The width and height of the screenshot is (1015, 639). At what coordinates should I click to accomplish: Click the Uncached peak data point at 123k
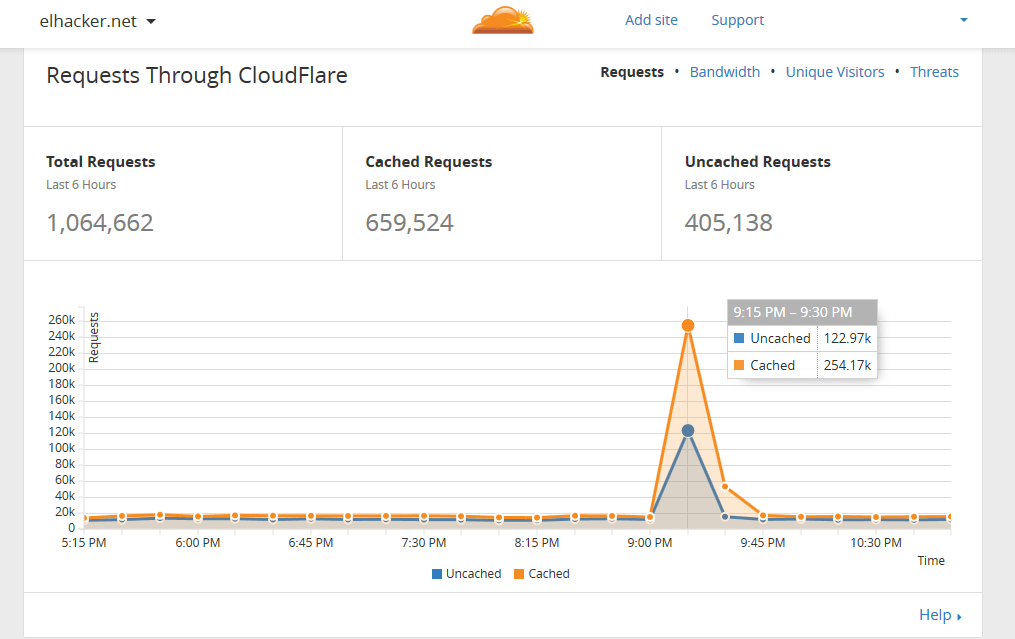[688, 431]
